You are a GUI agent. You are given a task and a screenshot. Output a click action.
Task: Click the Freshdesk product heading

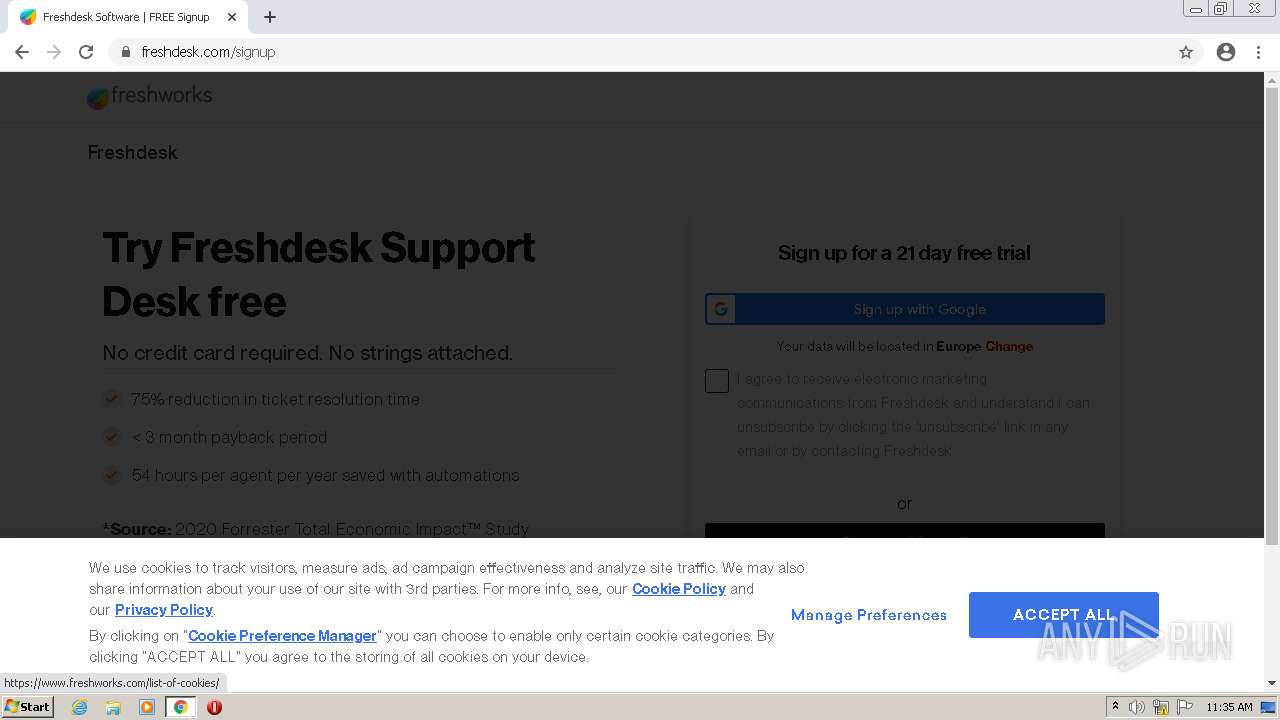click(x=132, y=152)
